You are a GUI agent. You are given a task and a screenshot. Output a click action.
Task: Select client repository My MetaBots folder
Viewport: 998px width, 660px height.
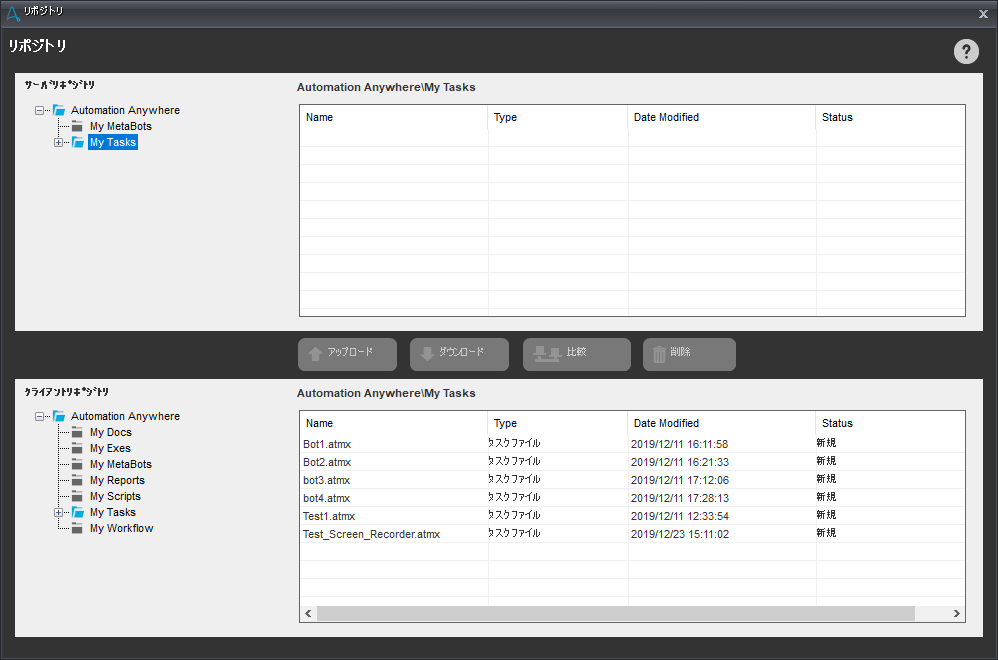[121, 464]
